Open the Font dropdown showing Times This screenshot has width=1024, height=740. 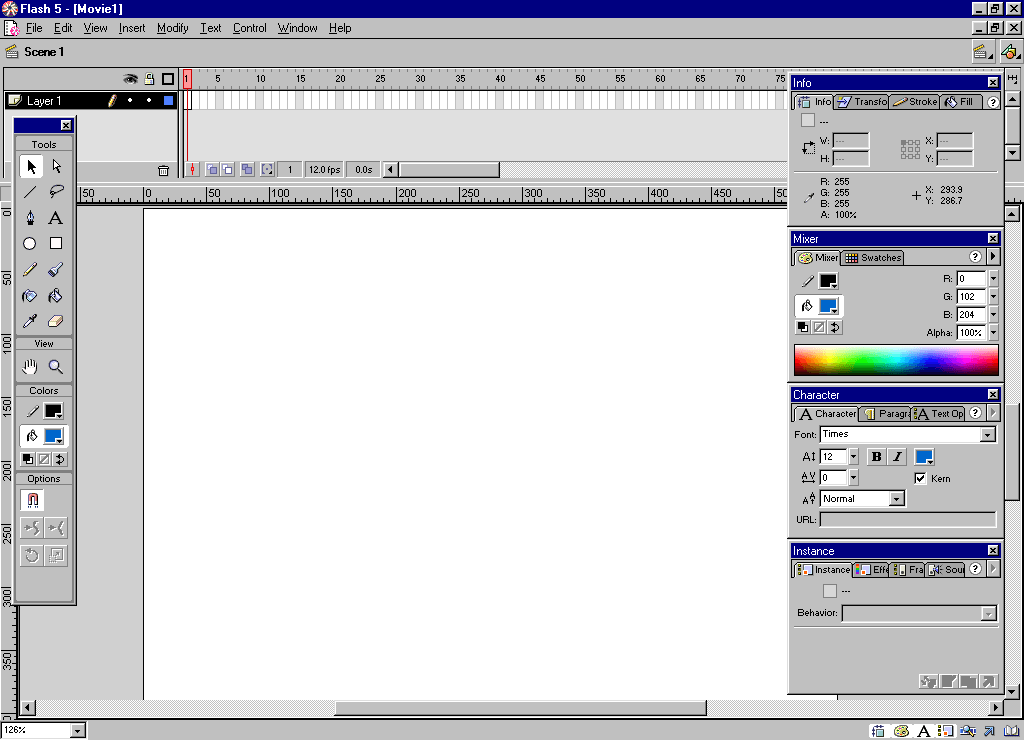tap(989, 434)
